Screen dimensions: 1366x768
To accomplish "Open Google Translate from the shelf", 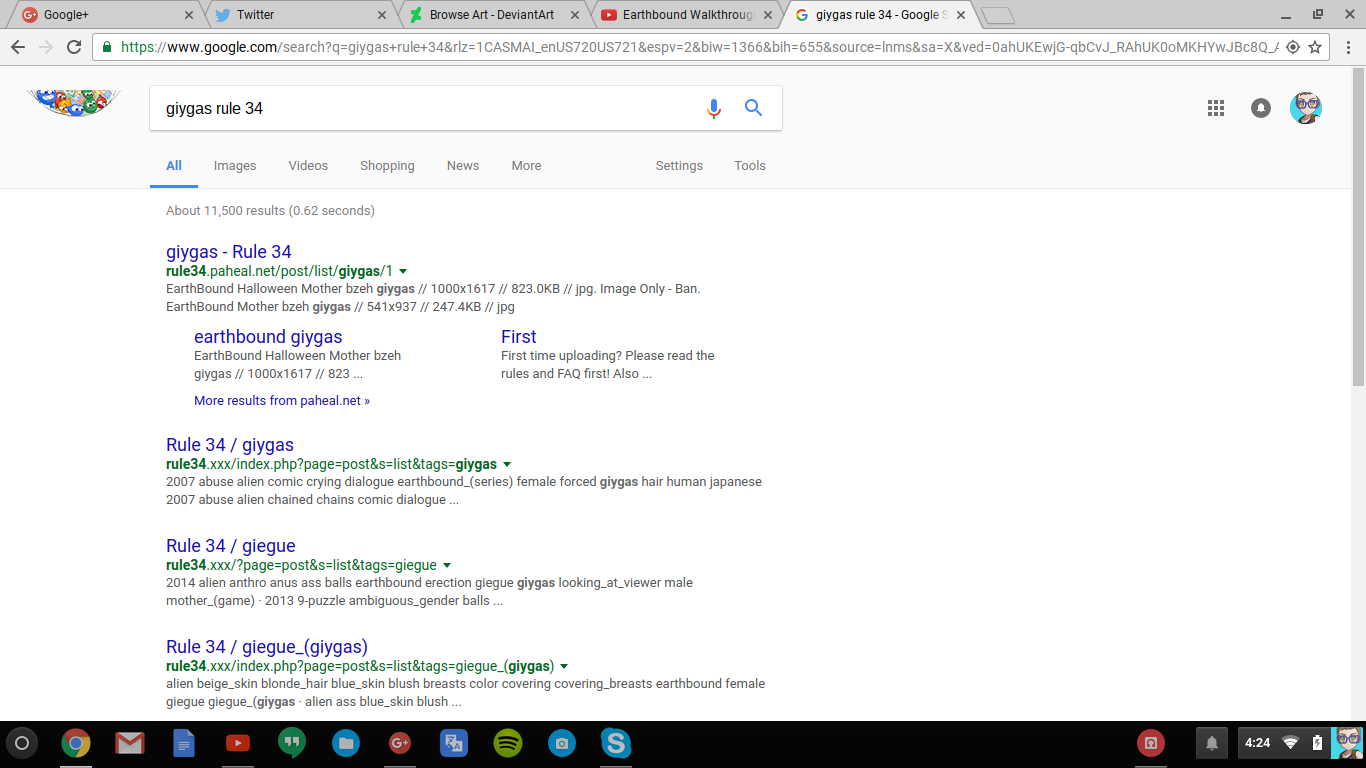I will pyautogui.click(x=454, y=743).
